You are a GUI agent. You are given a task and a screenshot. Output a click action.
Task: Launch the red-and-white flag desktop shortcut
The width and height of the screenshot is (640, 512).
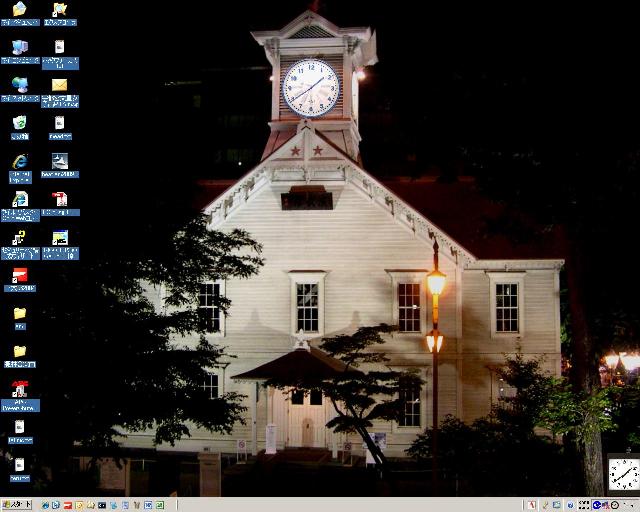[x=20, y=275]
